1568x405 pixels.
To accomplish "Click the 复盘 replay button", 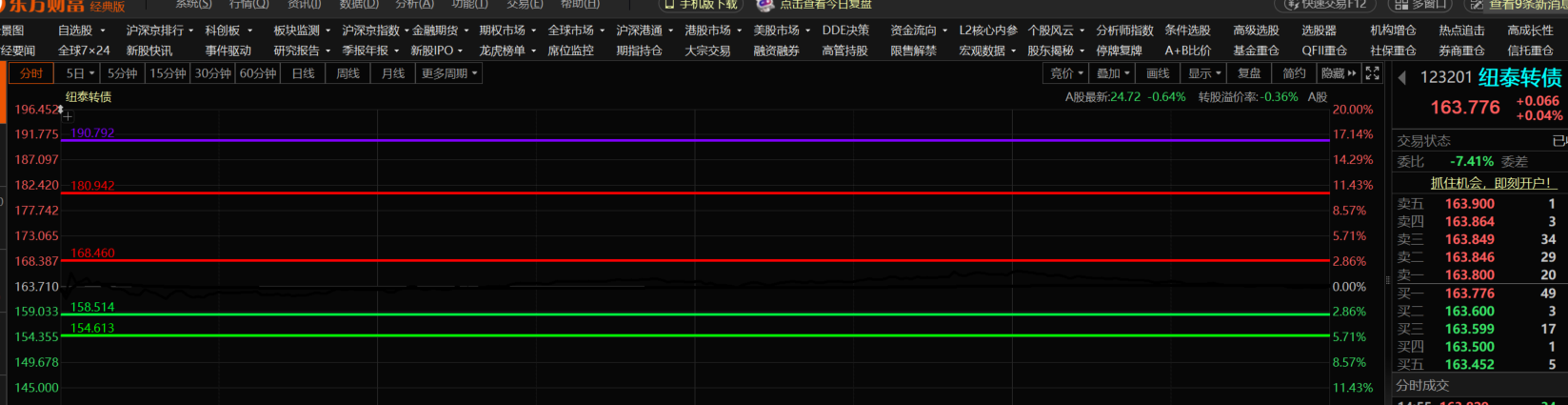I will click(x=1249, y=73).
